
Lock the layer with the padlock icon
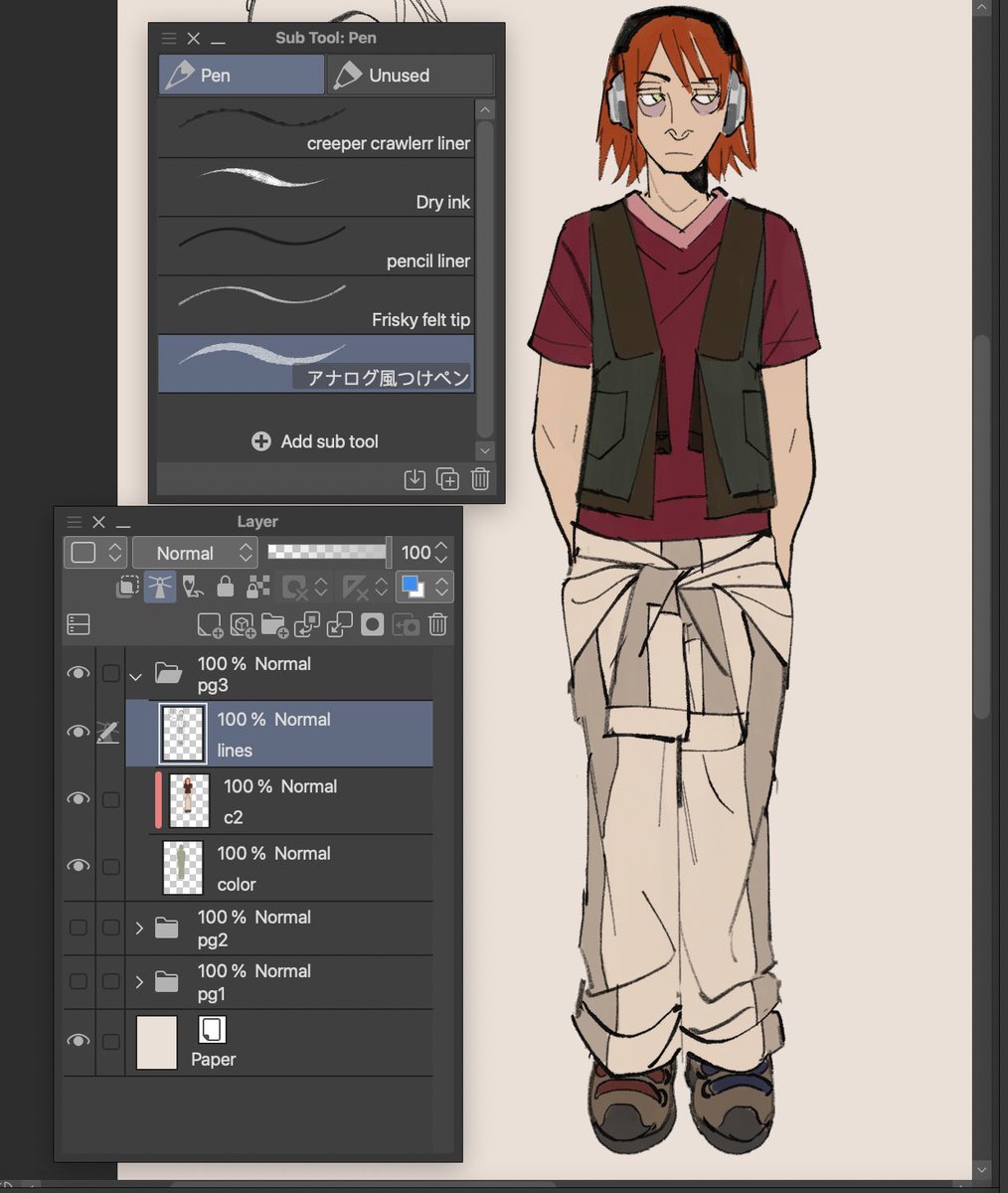tap(226, 587)
